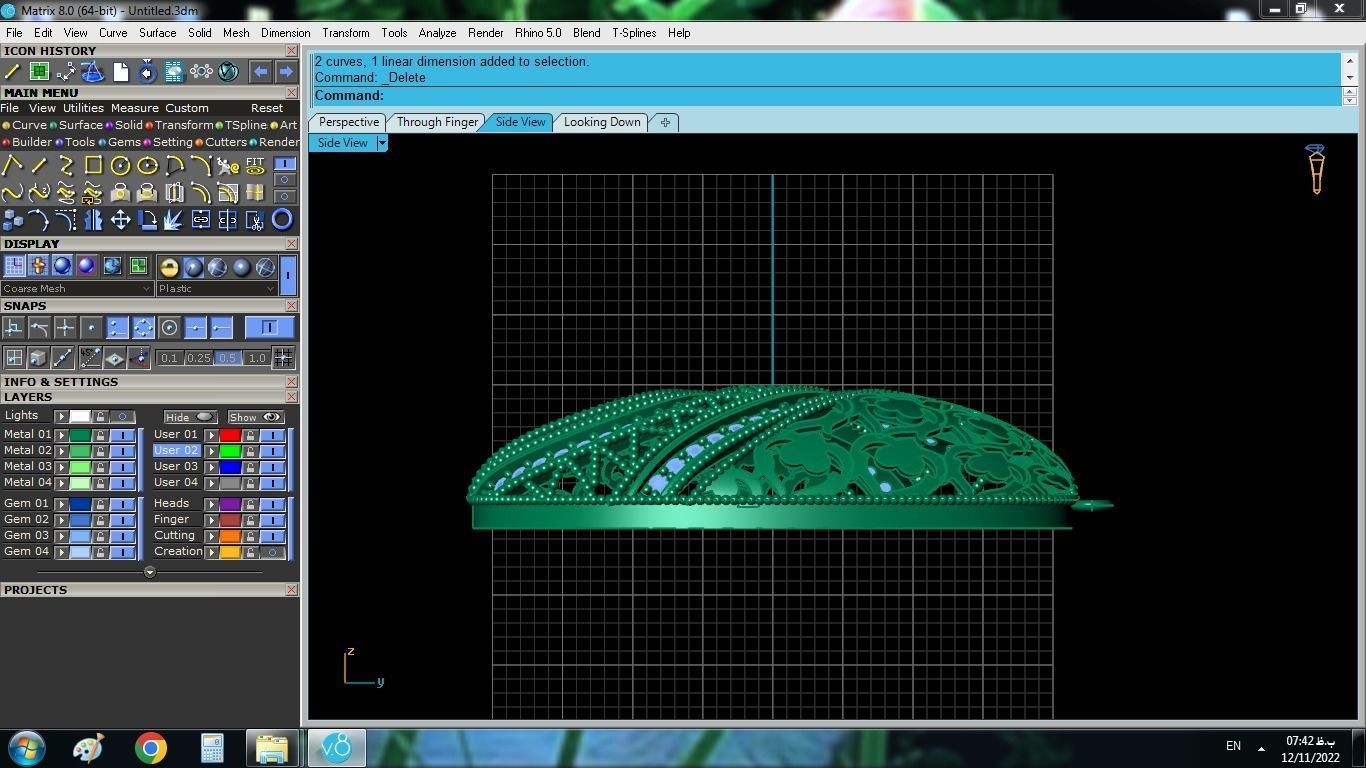Toggle visibility of the Creation layer
Viewport: 1366px width, 768px height.
[272, 552]
